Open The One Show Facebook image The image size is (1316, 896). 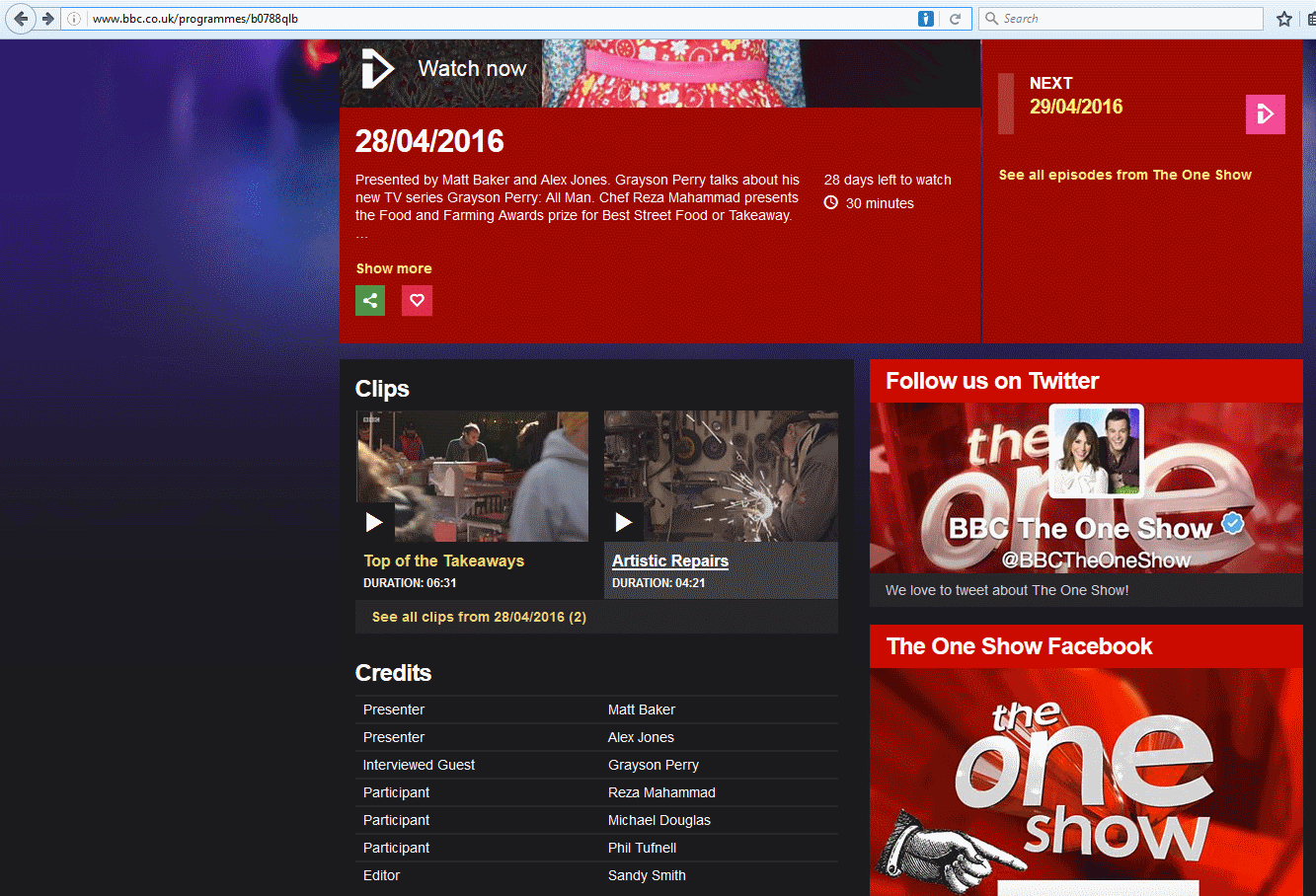click(1086, 783)
